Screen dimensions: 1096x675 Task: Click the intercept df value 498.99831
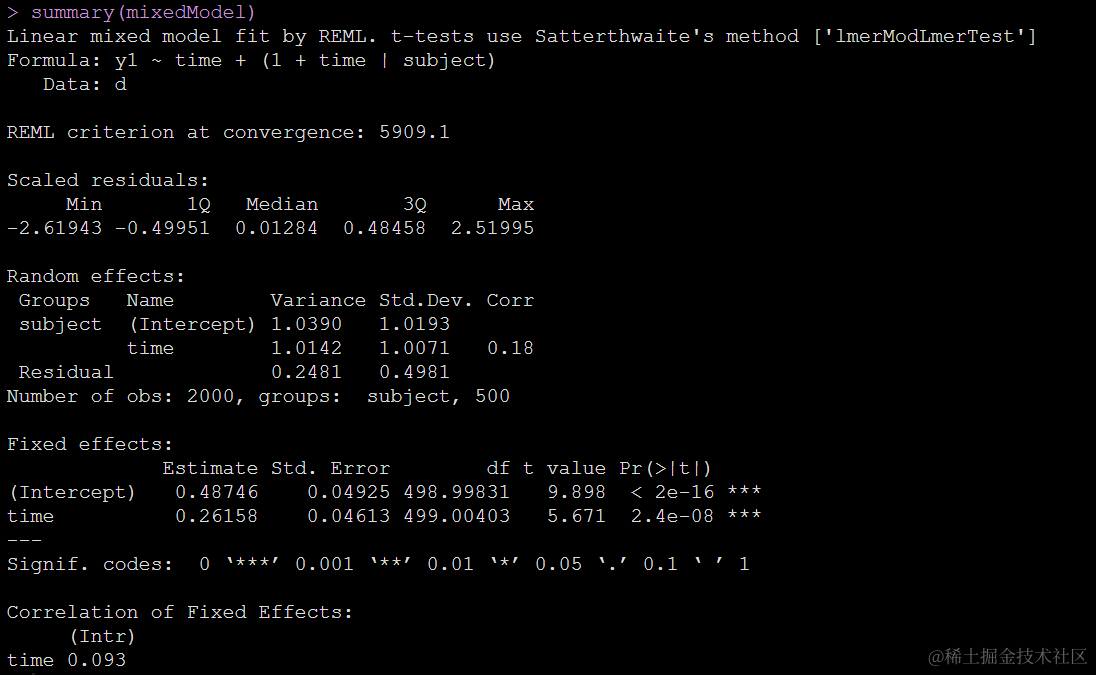(x=456, y=493)
